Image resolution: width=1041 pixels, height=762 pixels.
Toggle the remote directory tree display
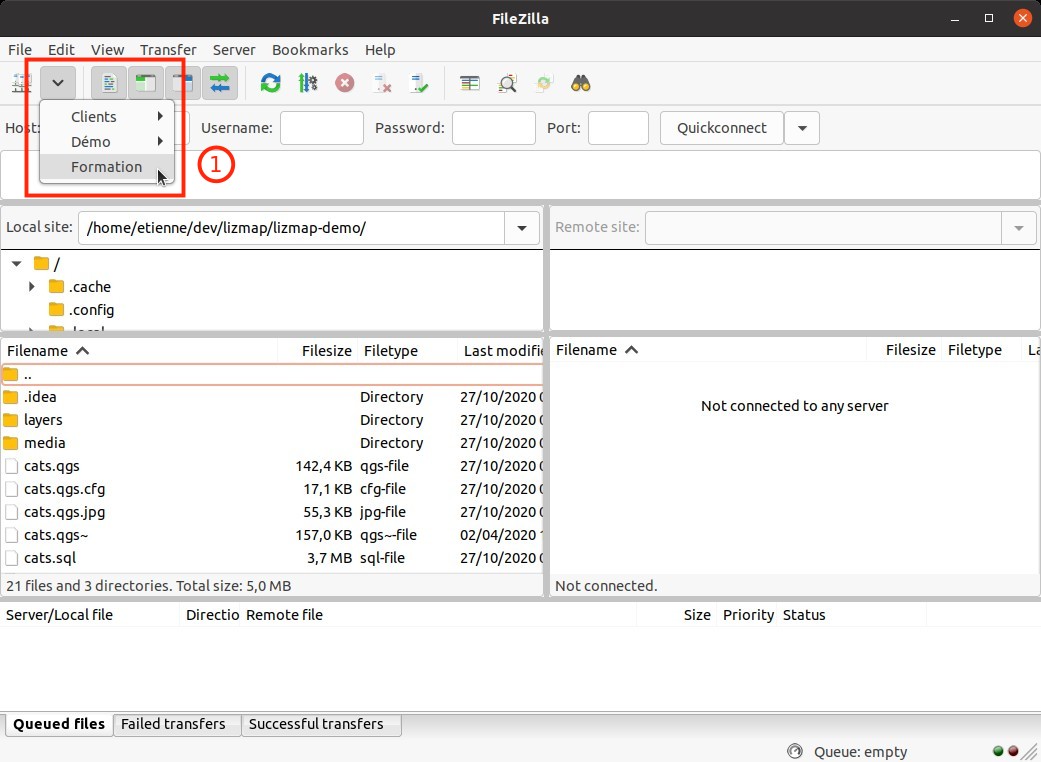click(183, 83)
